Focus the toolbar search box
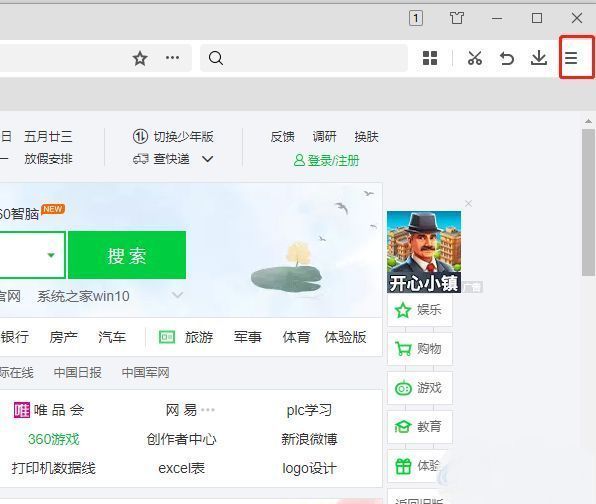 pyautogui.click(x=304, y=58)
